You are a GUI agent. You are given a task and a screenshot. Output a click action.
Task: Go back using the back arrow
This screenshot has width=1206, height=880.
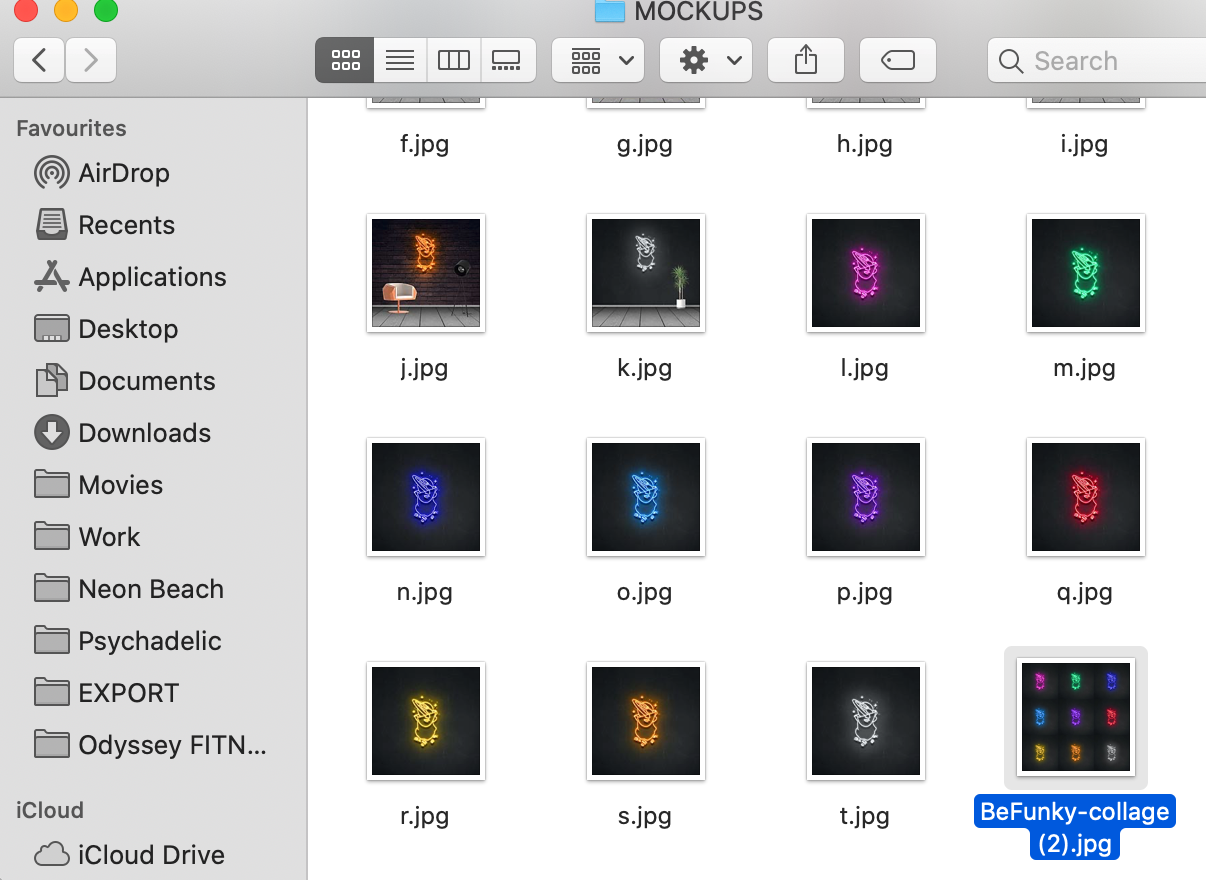pos(38,60)
